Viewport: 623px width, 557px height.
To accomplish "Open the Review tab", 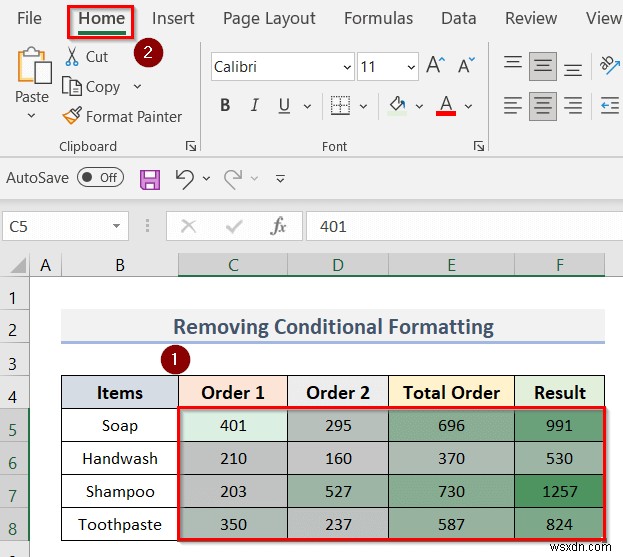I will (x=531, y=18).
